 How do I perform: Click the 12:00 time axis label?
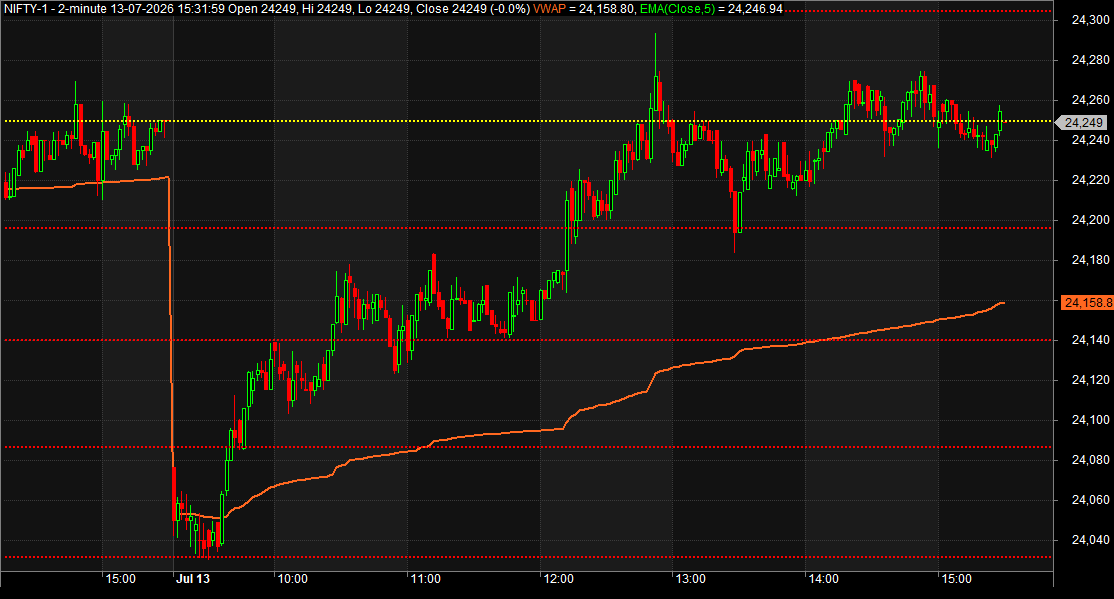[x=558, y=578]
